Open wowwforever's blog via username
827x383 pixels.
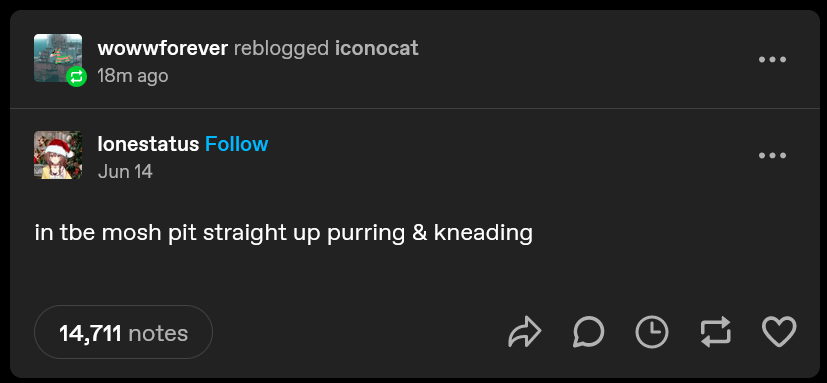[162, 49]
